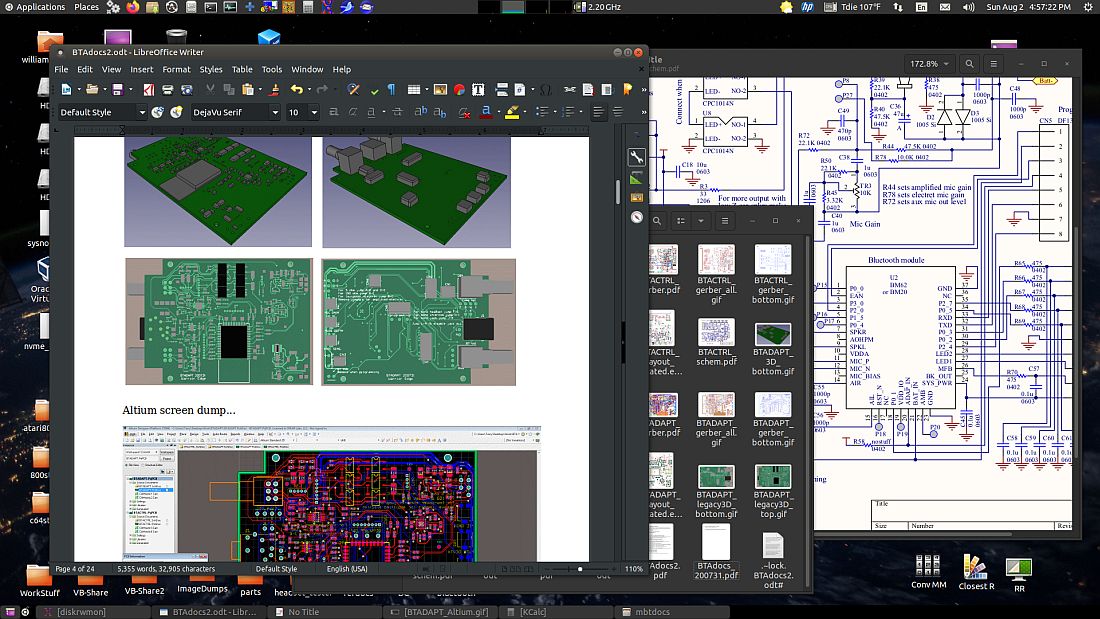Screen dimensions: 1100x619
Task: Click the Writer document vertical scrollbar
Action: click(617, 191)
